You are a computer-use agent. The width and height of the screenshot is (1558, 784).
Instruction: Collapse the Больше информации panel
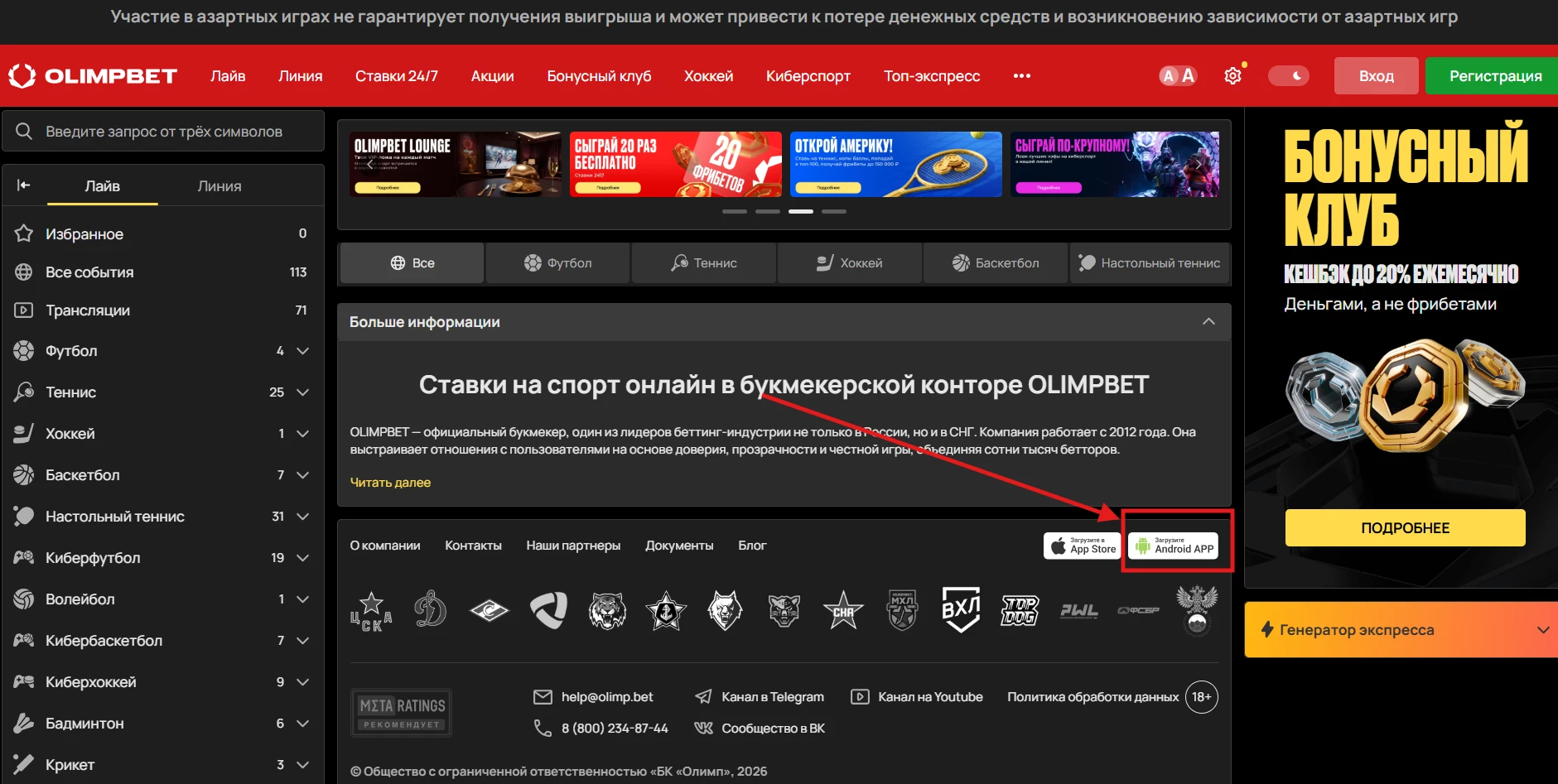tap(1208, 322)
